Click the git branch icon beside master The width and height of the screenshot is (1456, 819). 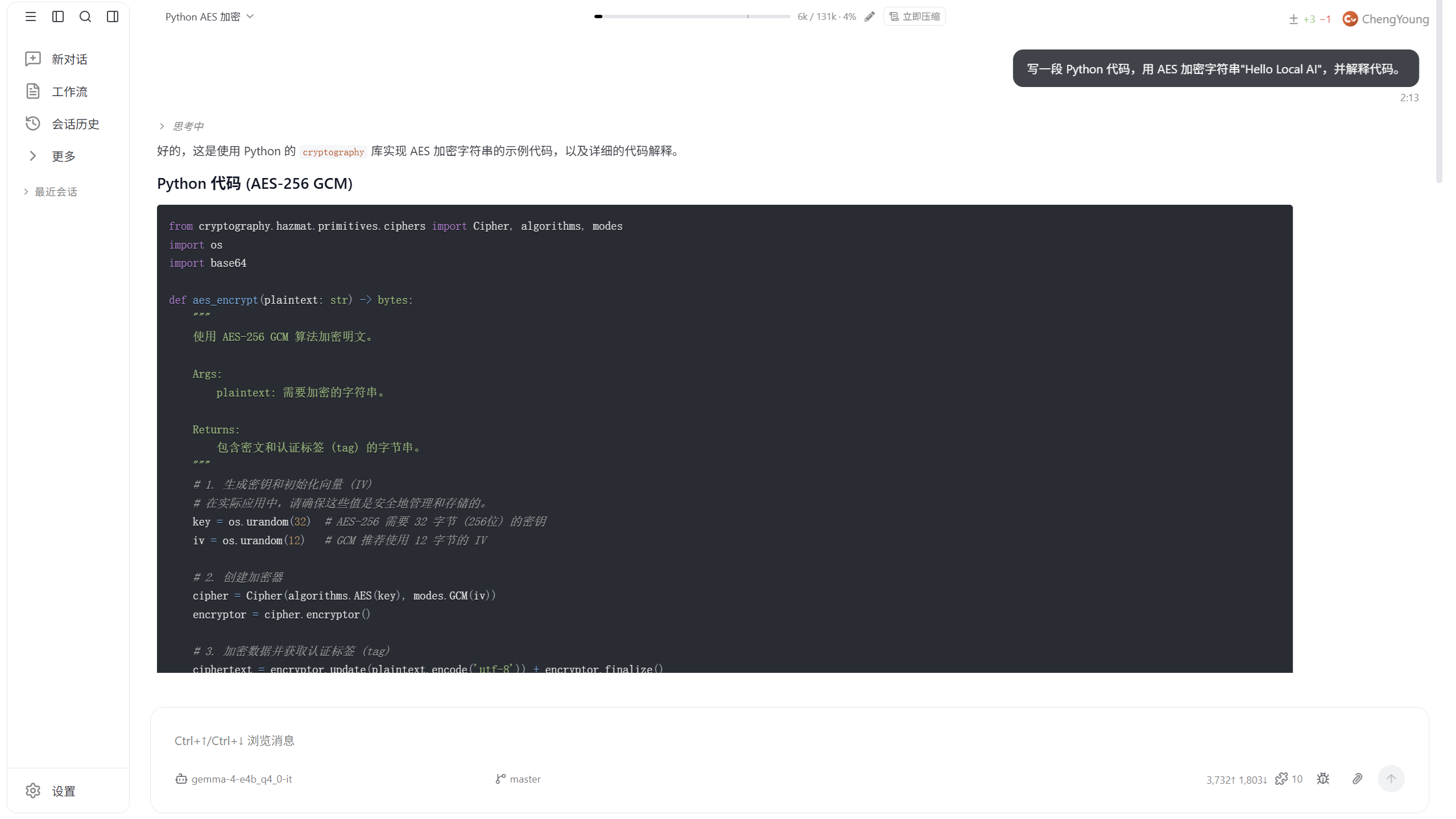point(500,779)
